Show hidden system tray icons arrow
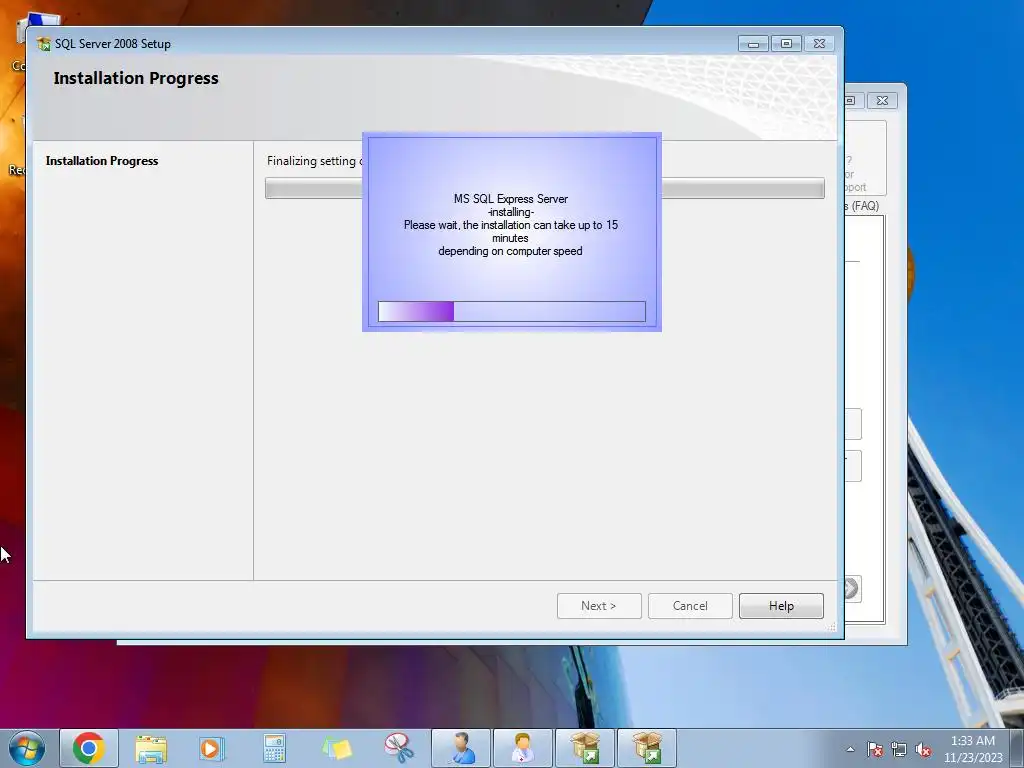This screenshot has height=768, width=1024. pos(850,749)
